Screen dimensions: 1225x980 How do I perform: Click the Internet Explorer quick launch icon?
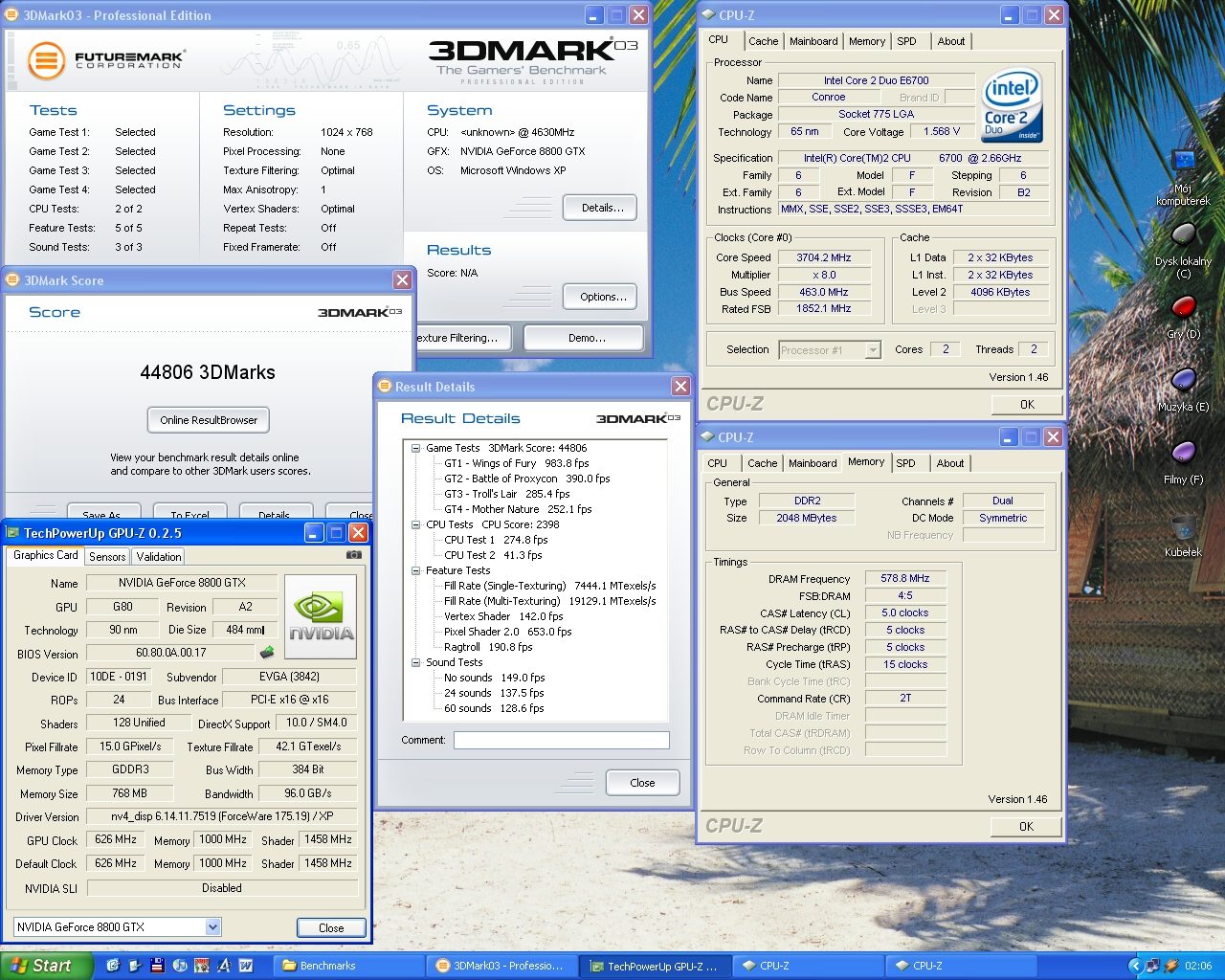coord(113,966)
